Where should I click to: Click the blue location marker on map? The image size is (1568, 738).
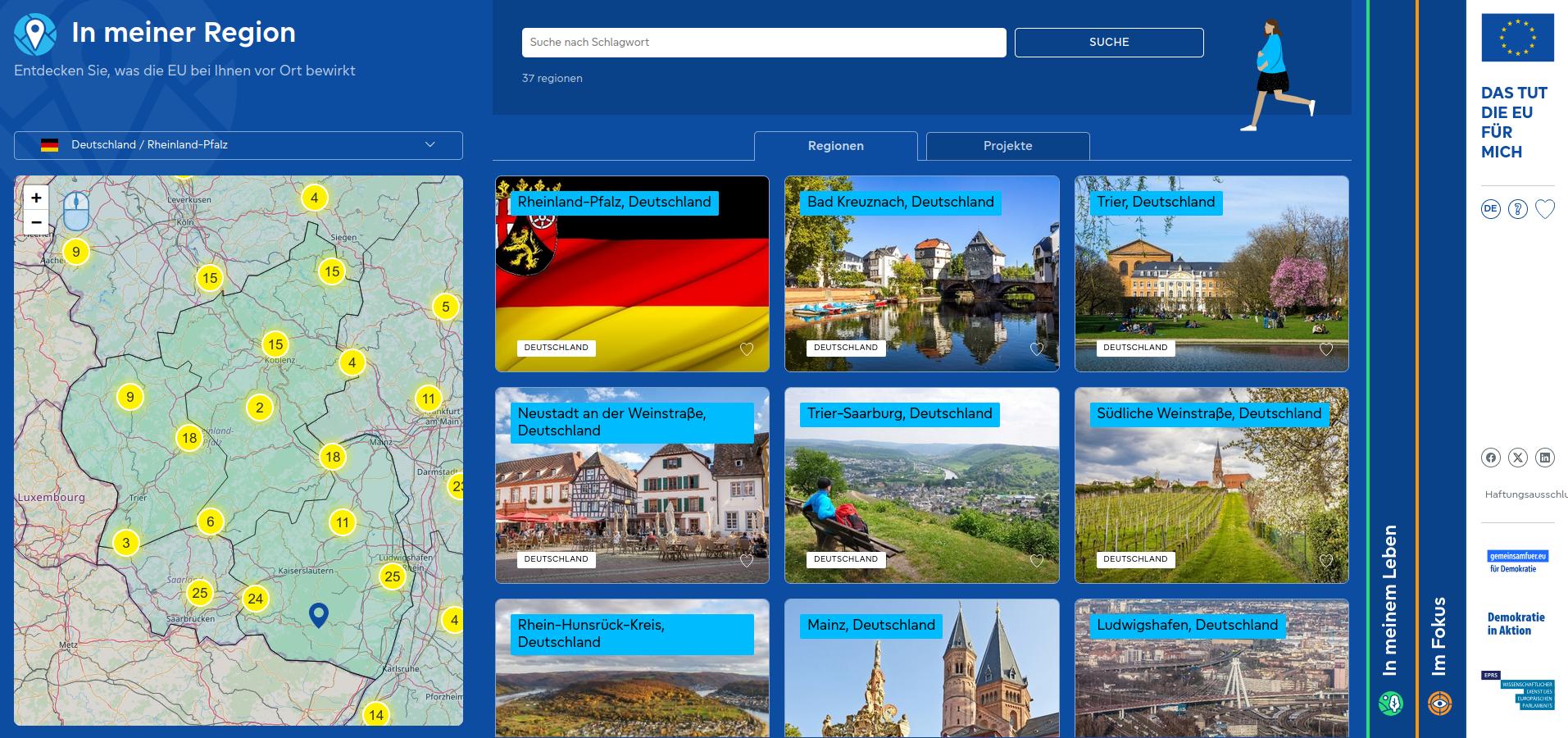click(319, 614)
